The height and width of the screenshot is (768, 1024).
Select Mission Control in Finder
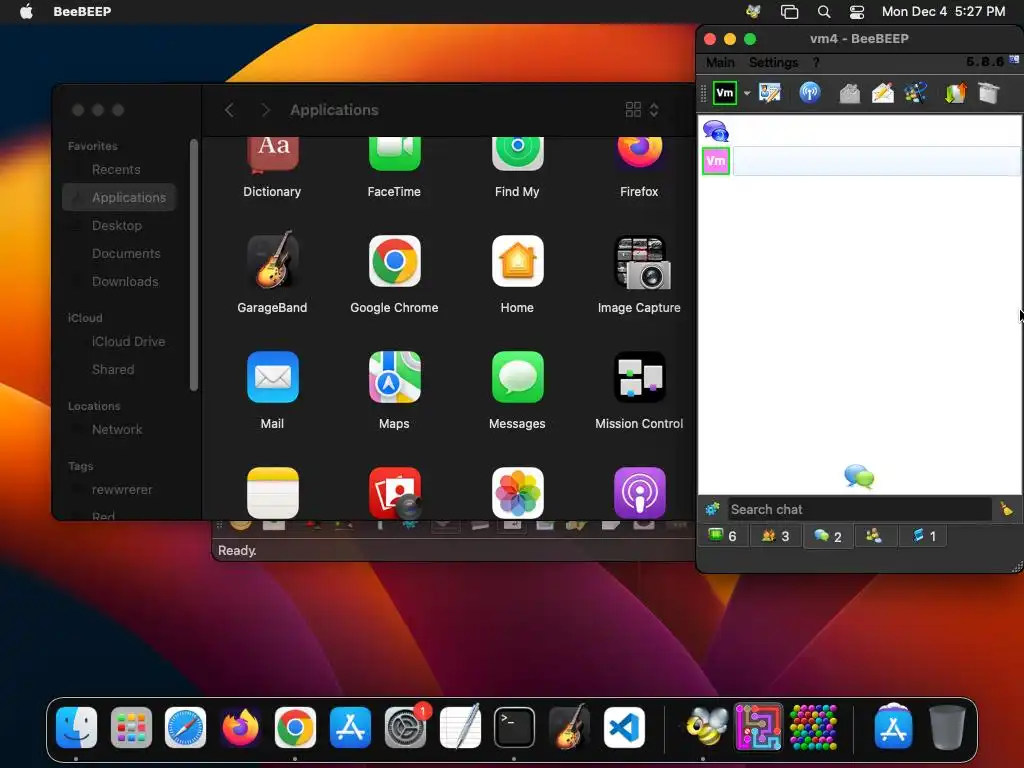pos(639,389)
